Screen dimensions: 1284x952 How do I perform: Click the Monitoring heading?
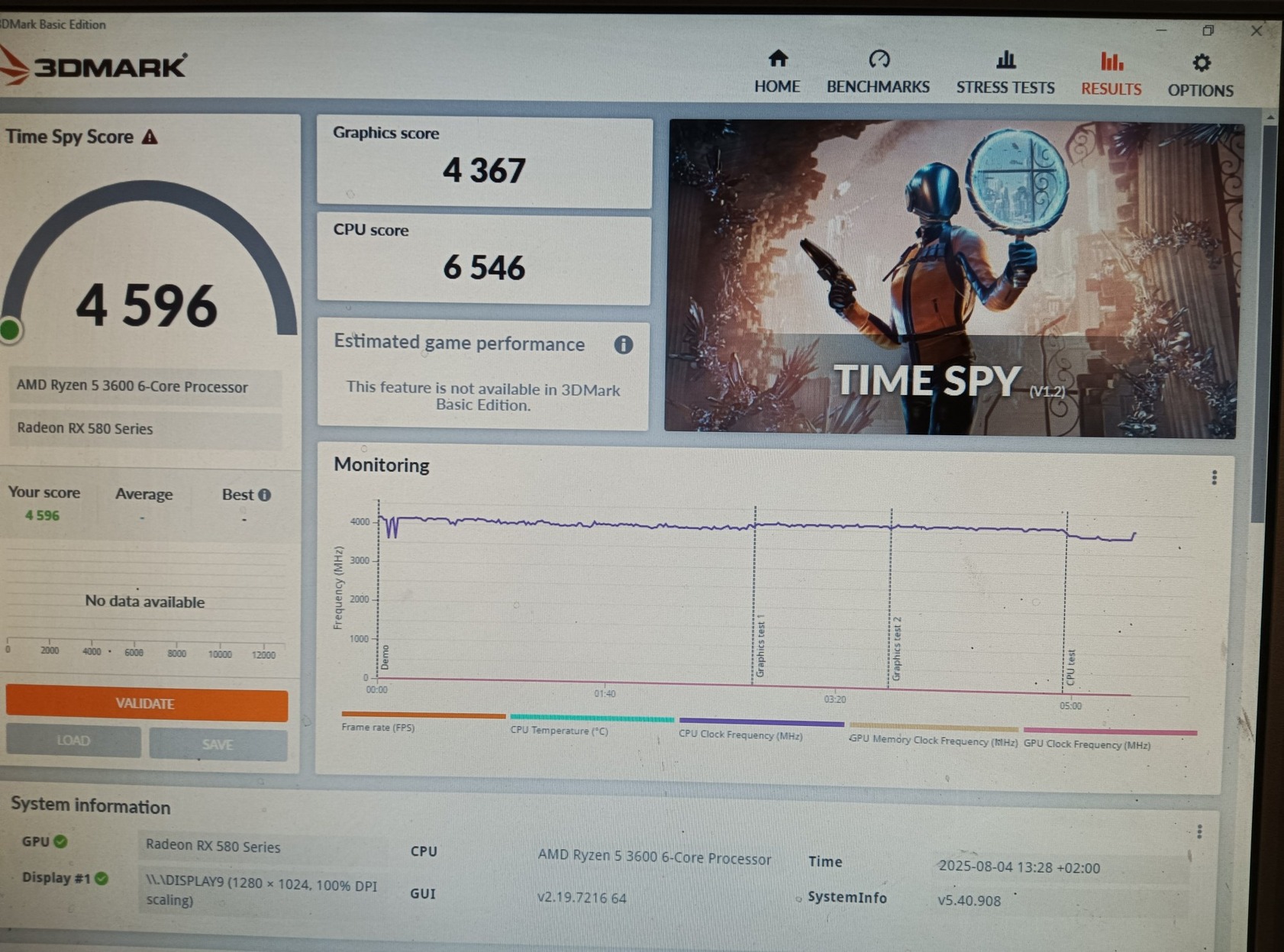382,465
